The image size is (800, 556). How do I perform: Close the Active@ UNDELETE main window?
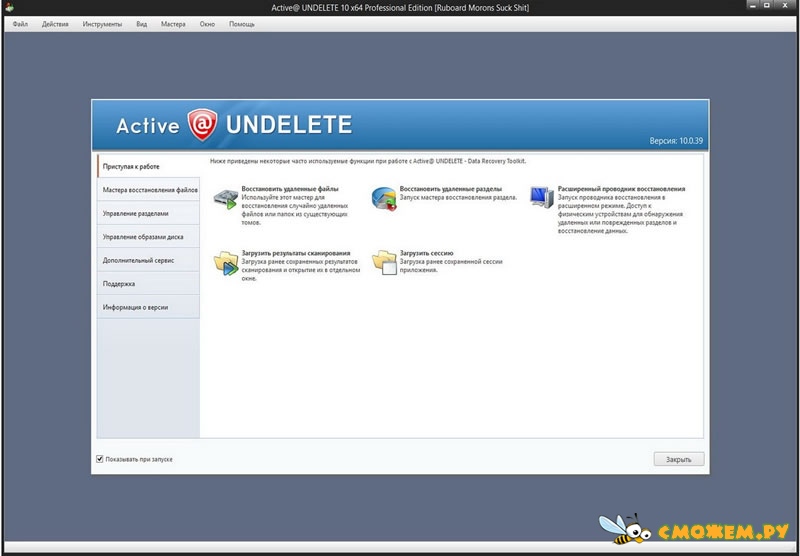tap(785, 6)
